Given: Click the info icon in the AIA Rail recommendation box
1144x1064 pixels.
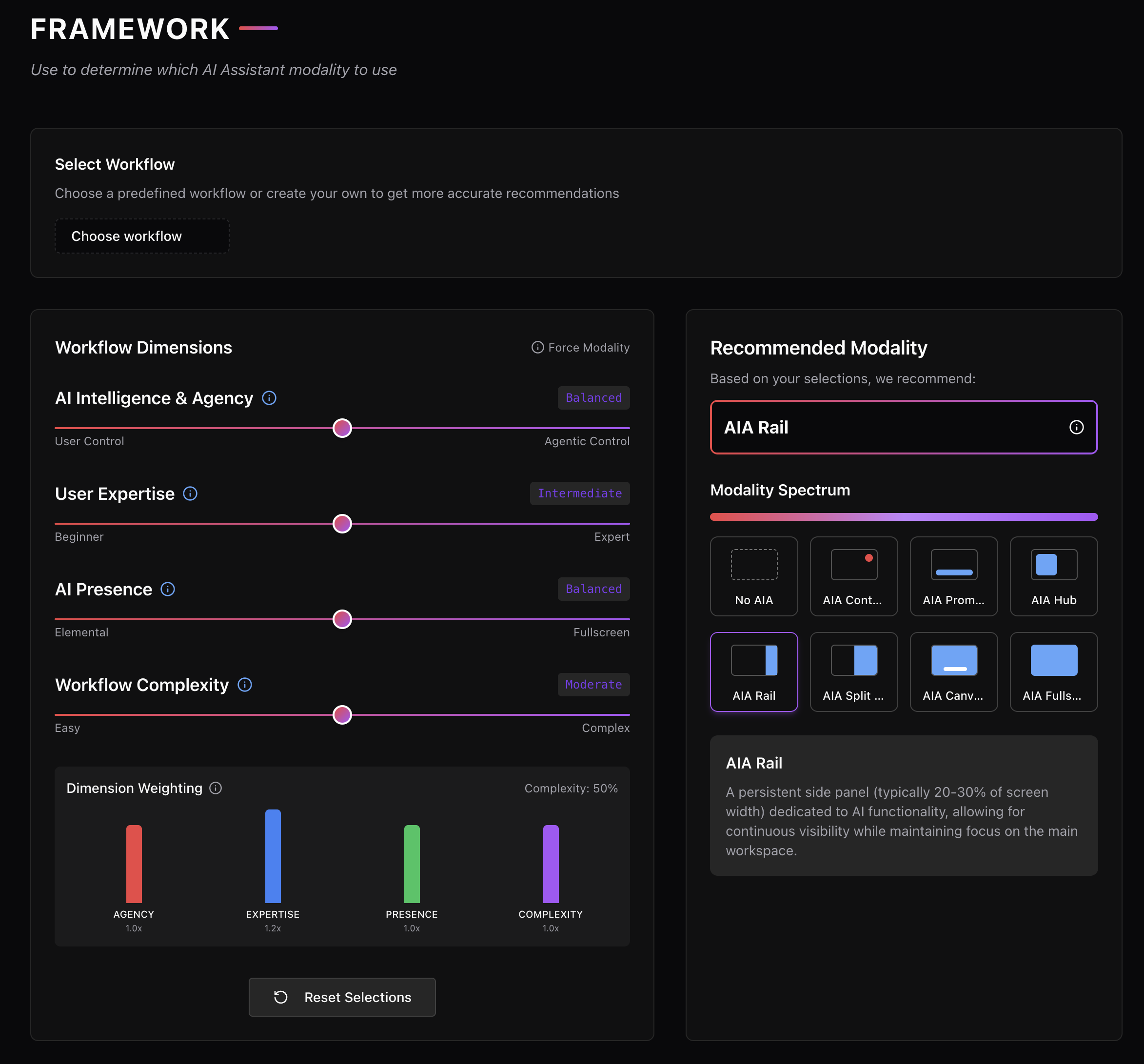Looking at the screenshot, I should coord(1076,427).
